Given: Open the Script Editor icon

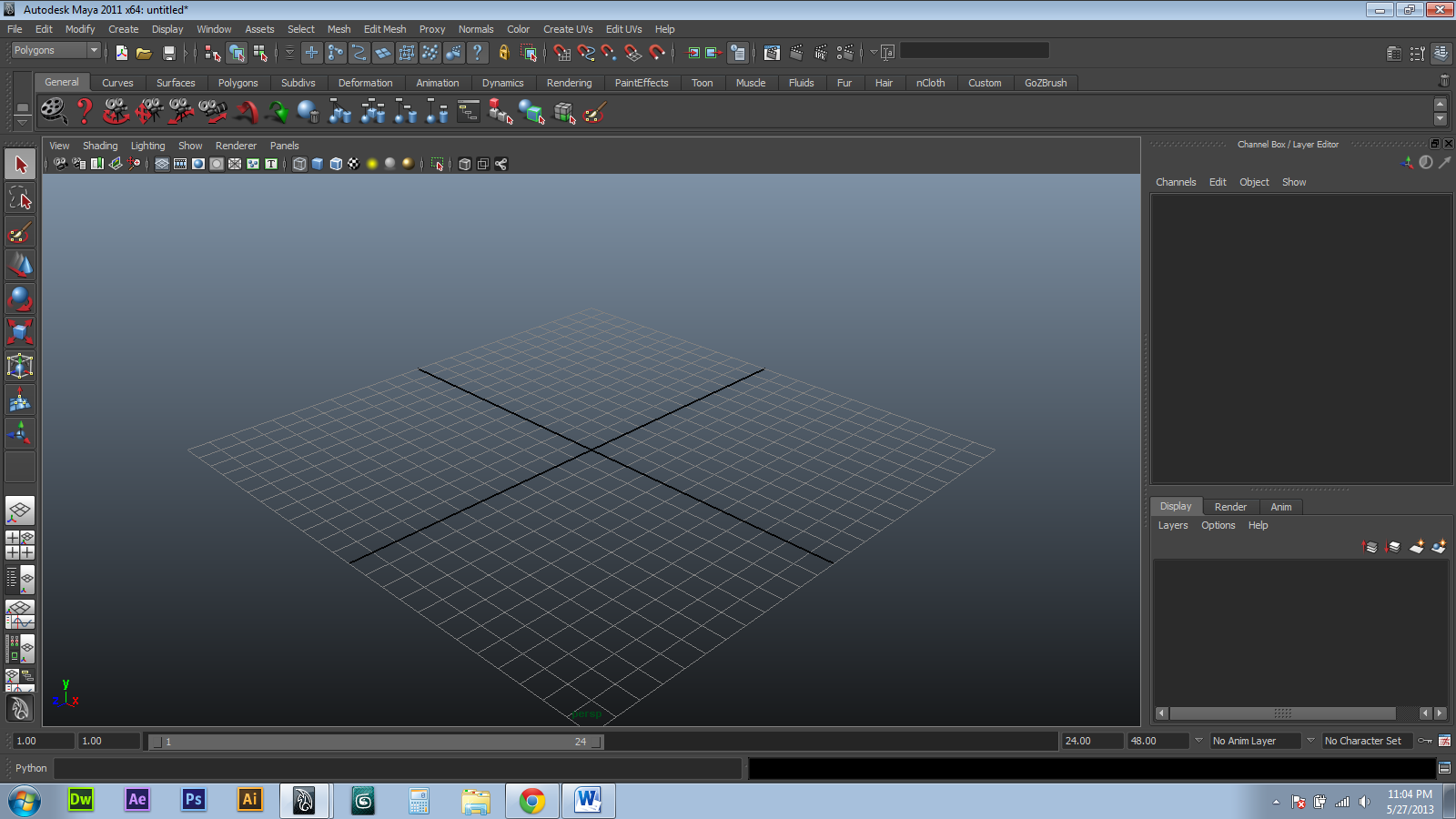Looking at the screenshot, I should [1444, 768].
